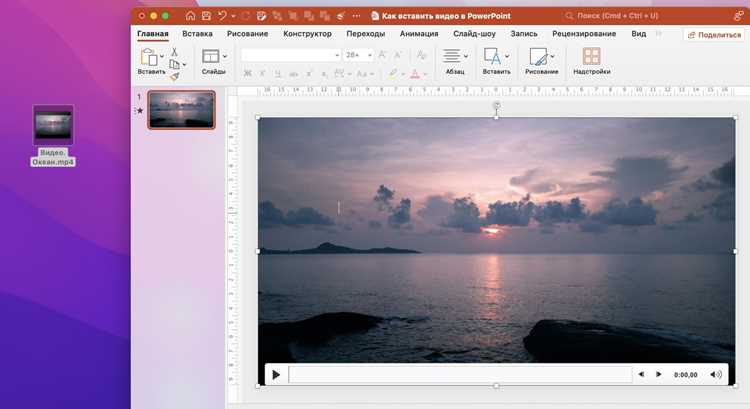Mute the video with the speaker icon
The width and height of the screenshot is (750, 409).
(716, 375)
